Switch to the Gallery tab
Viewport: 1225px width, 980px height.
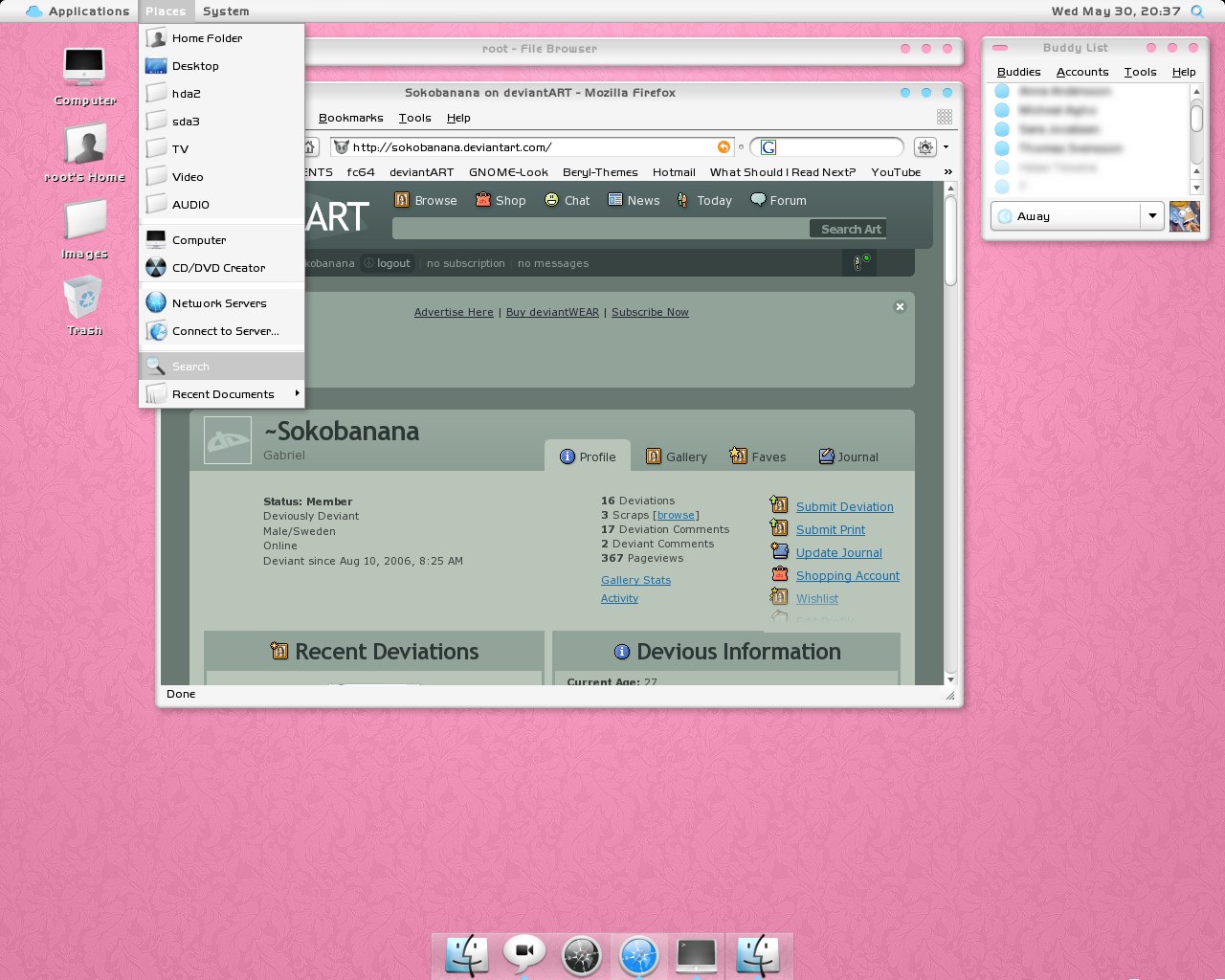(x=677, y=457)
